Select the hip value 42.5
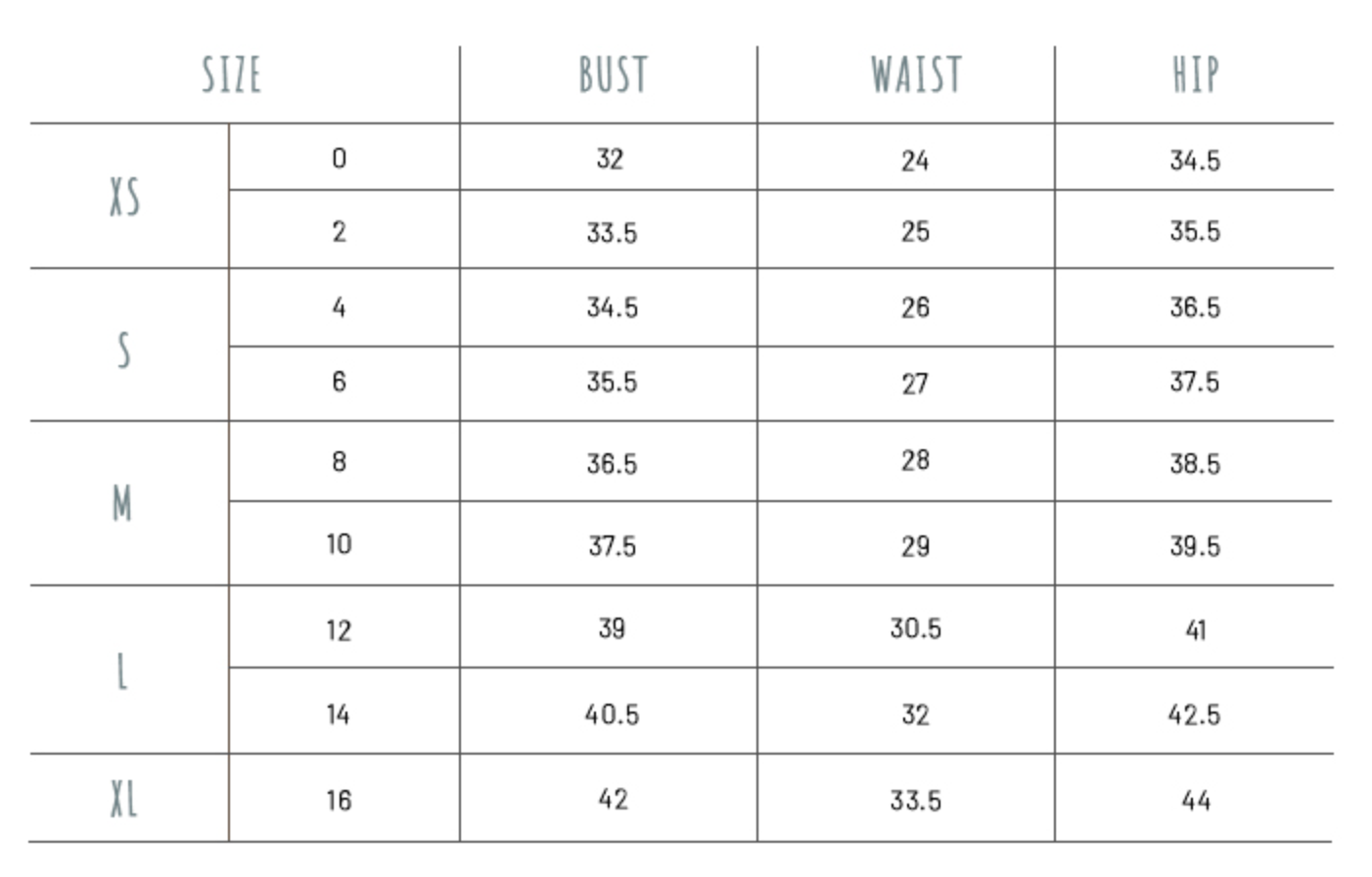Viewport: 1372px width, 877px height. tap(1194, 715)
